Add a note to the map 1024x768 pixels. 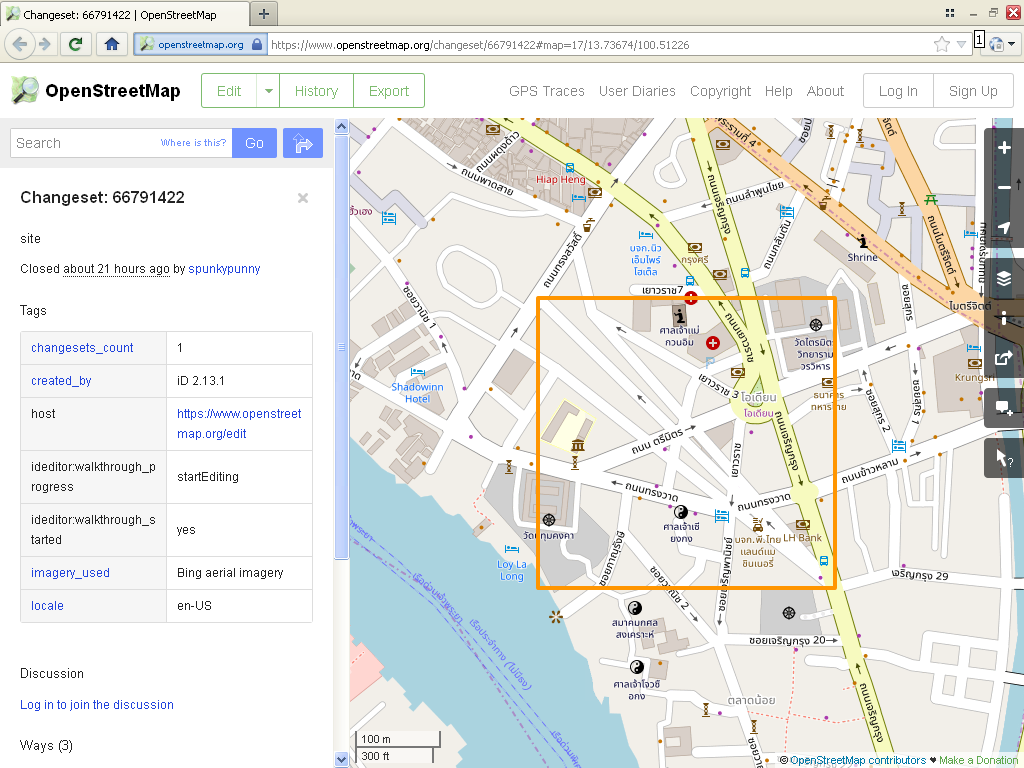point(1004,408)
